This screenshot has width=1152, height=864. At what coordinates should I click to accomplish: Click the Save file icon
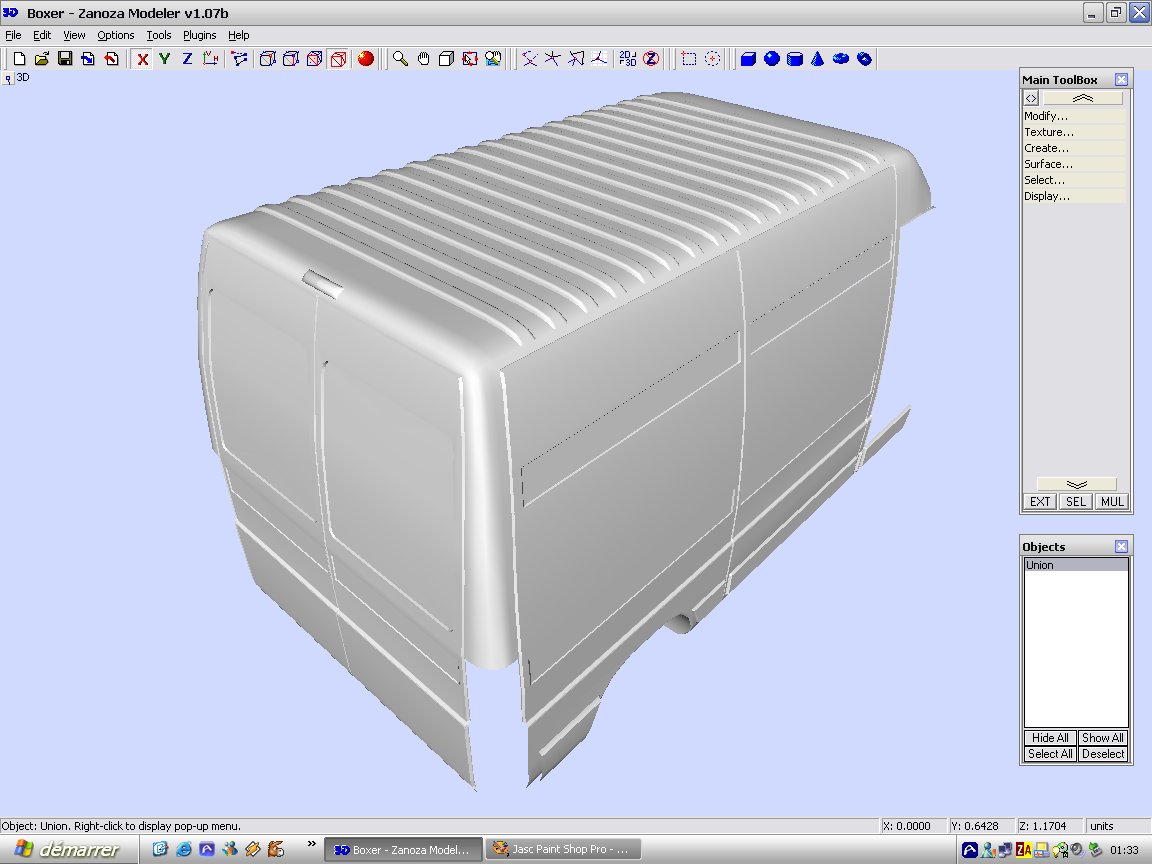(x=65, y=59)
